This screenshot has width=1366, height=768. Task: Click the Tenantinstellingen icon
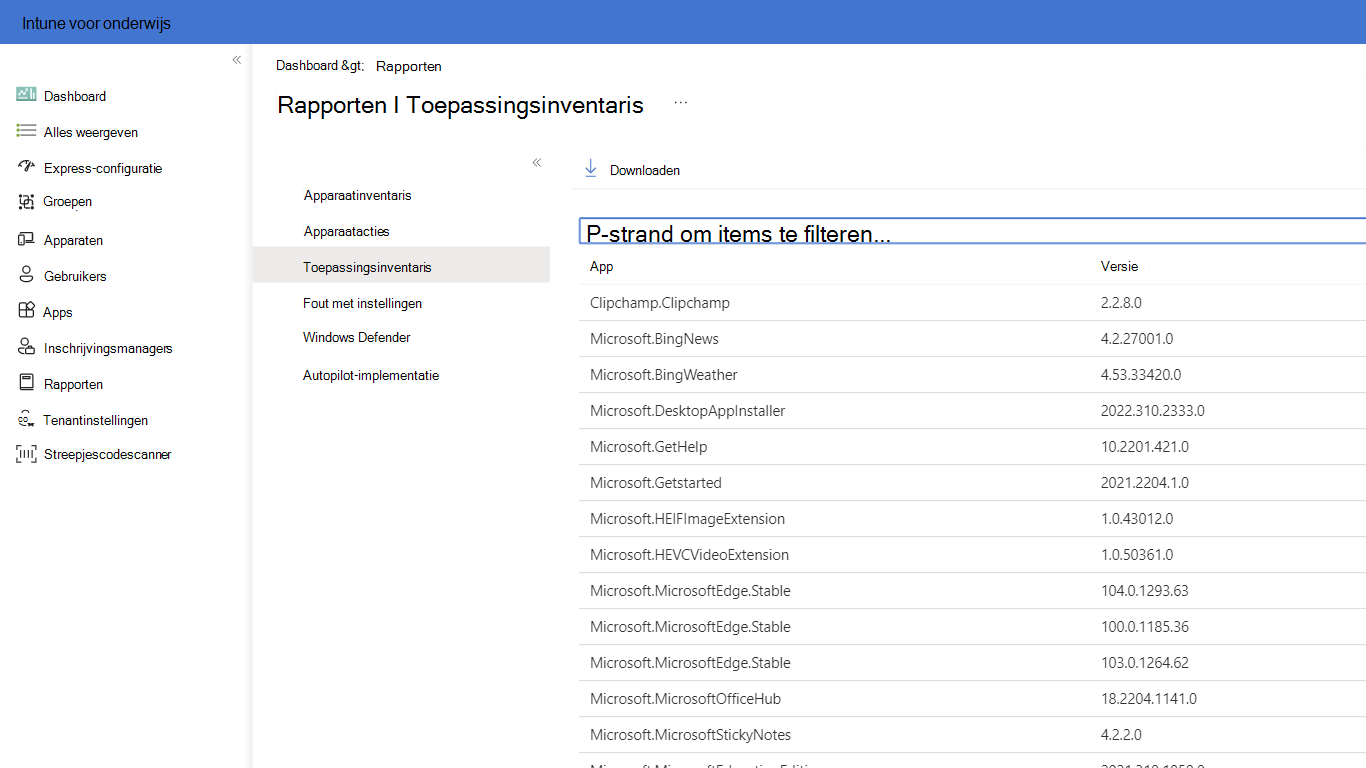pyautogui.click(x=26, y=420)
